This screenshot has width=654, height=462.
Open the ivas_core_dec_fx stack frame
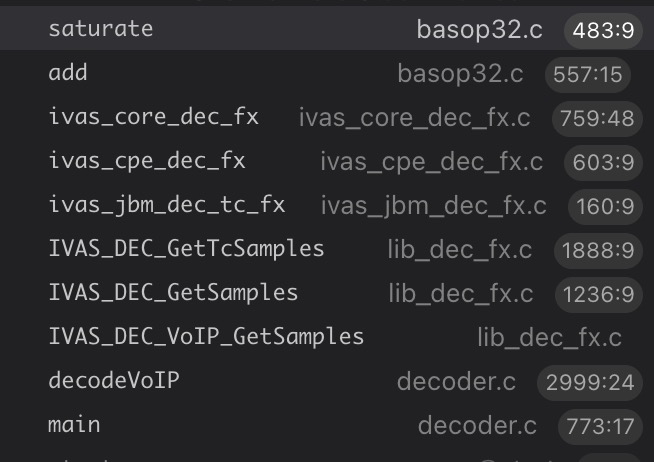153,117
